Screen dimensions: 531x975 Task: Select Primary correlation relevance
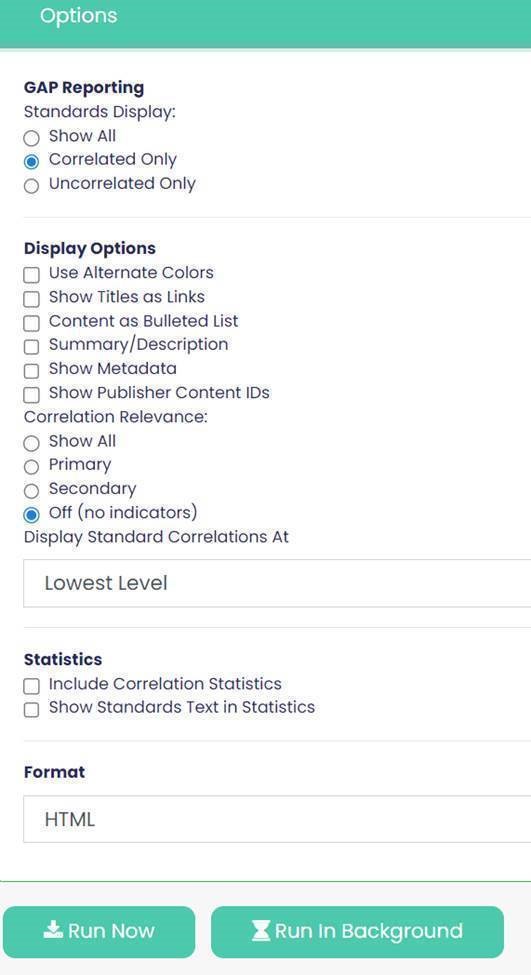pos(31,467)
